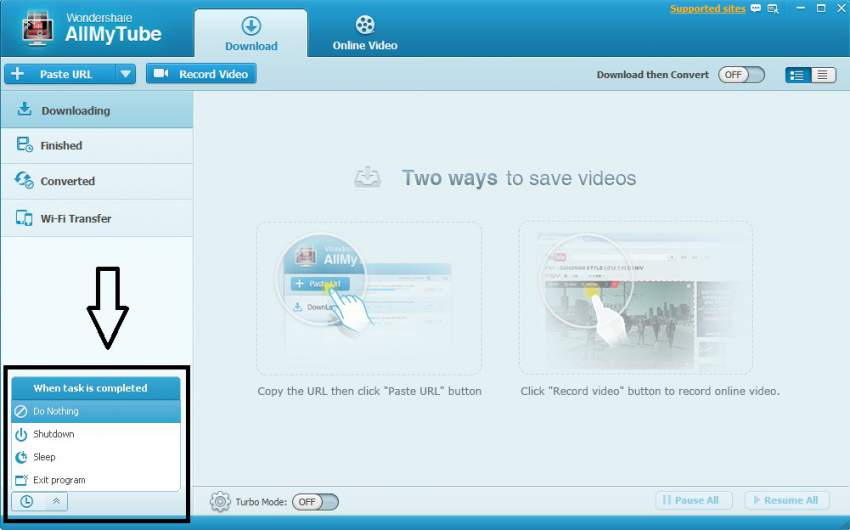Click the Paste URL tutorial illustration

point(369,298)
